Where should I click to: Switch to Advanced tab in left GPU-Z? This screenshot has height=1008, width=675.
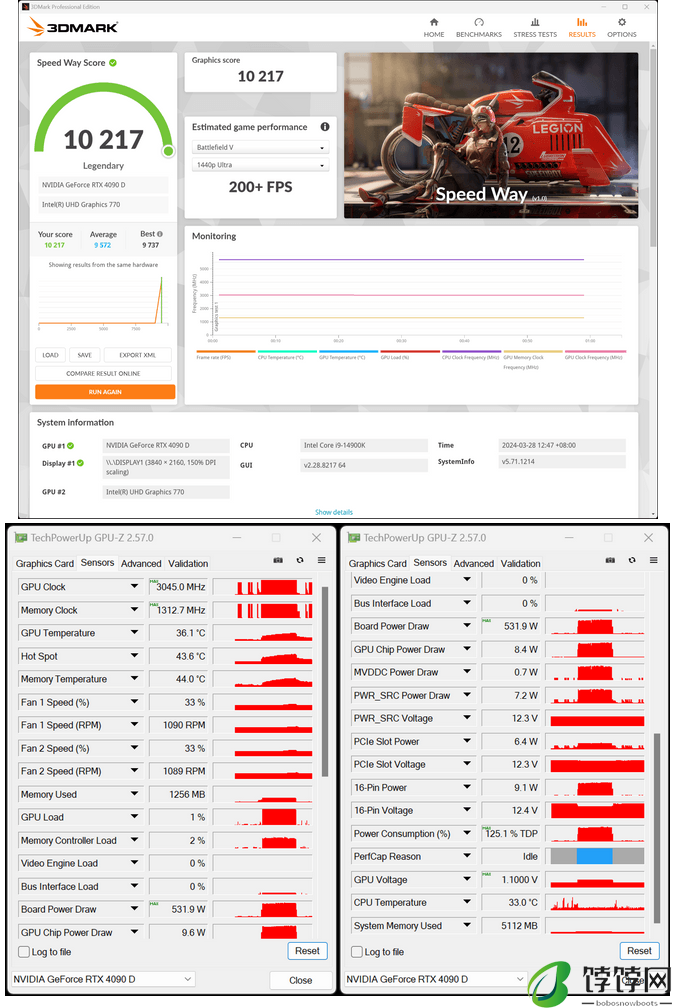(141, 563)
